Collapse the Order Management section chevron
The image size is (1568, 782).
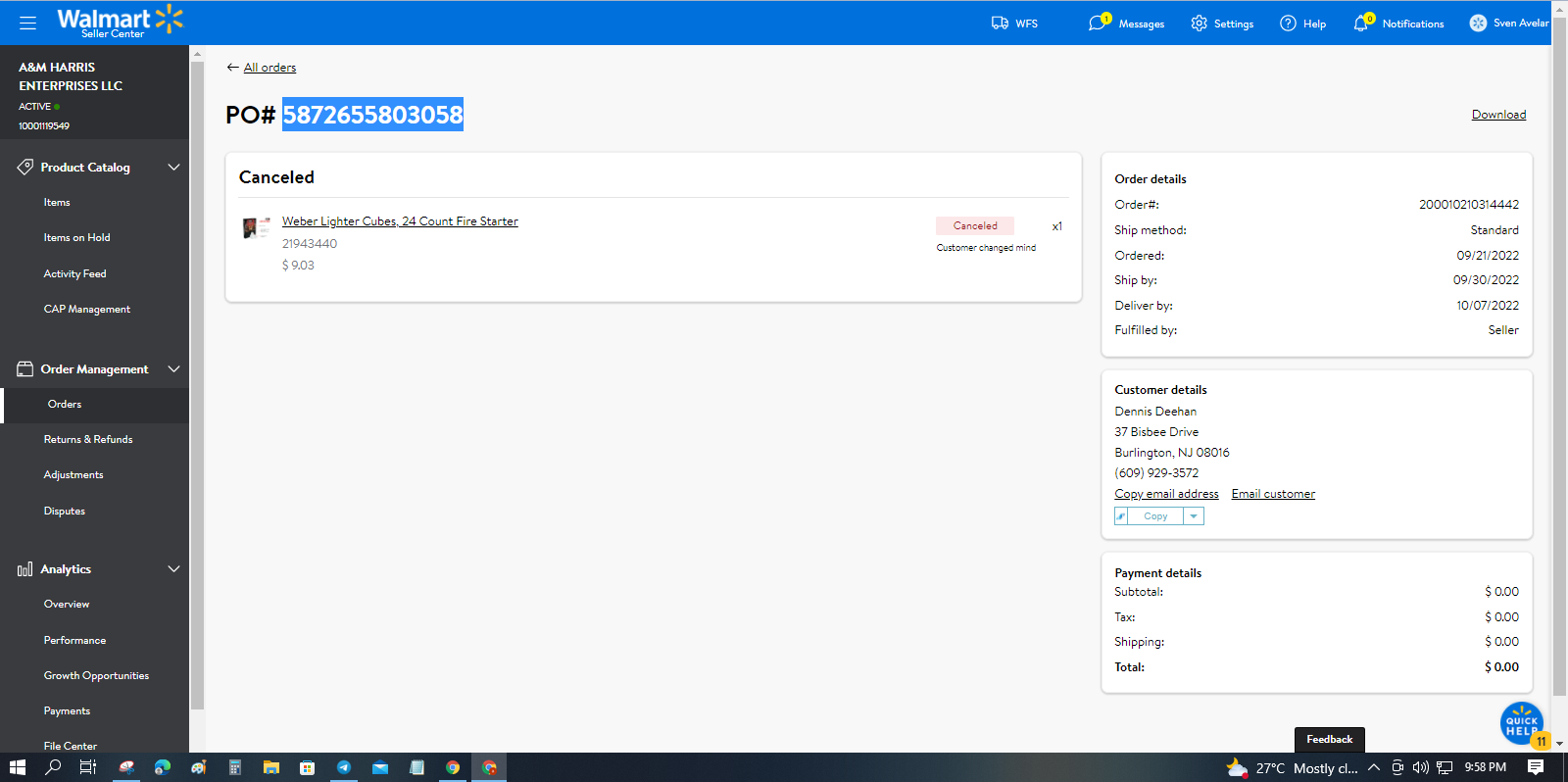click(173, 369)
